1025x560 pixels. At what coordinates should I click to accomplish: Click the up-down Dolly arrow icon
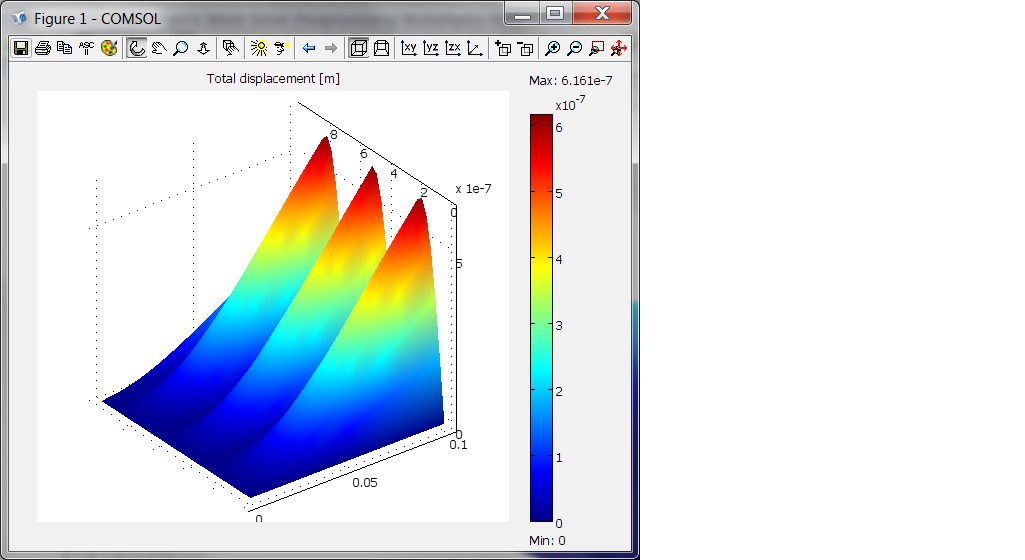point(203,48)
